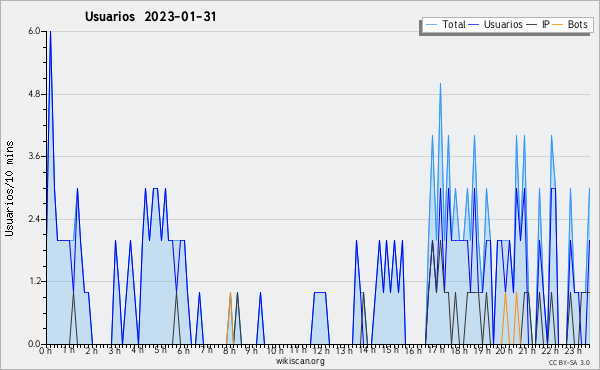Image resolution: width=600 pixels, height=370 pixels.
Task: Click the light blue Total legend line
Action: (432, 25)
